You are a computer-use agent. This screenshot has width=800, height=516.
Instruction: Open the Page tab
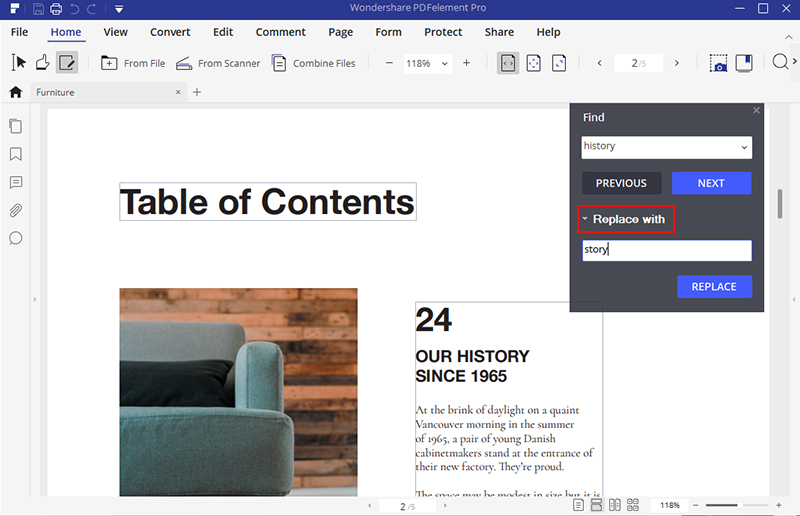(340, 32)
